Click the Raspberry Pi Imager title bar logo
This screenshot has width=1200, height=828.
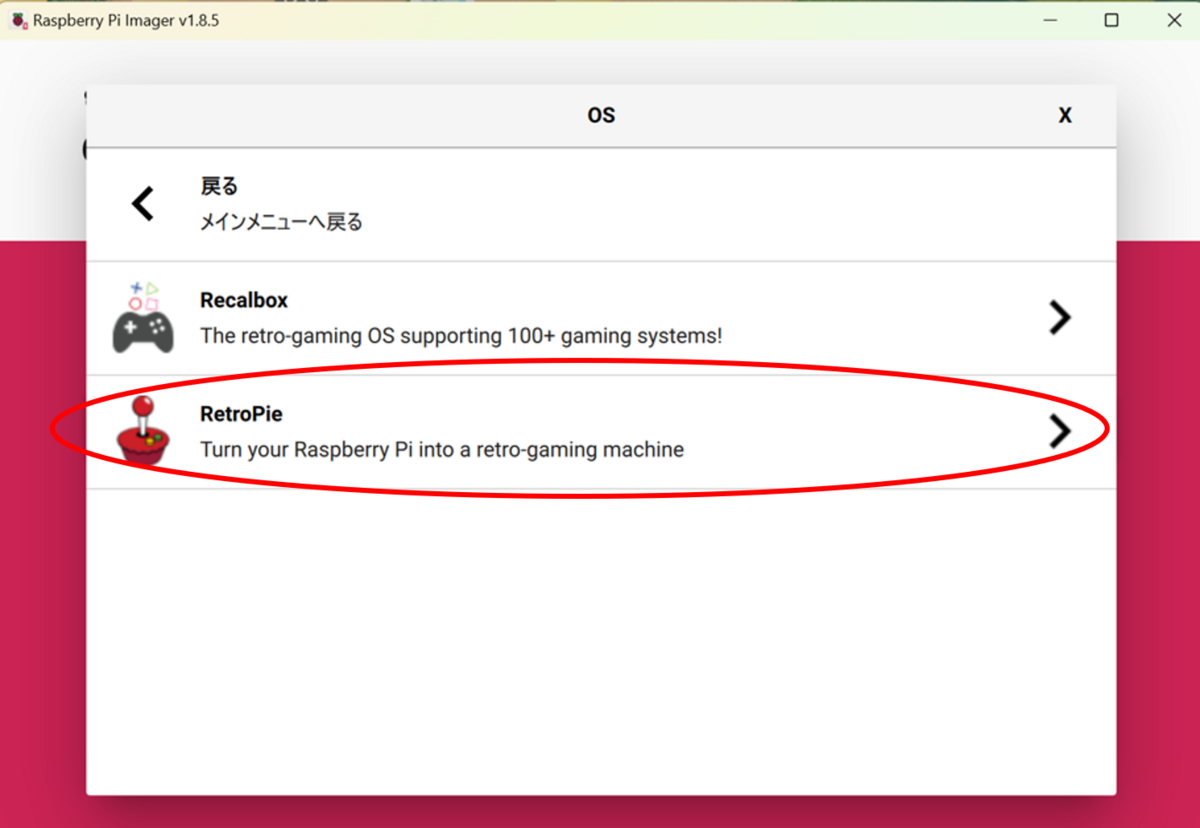19,20
